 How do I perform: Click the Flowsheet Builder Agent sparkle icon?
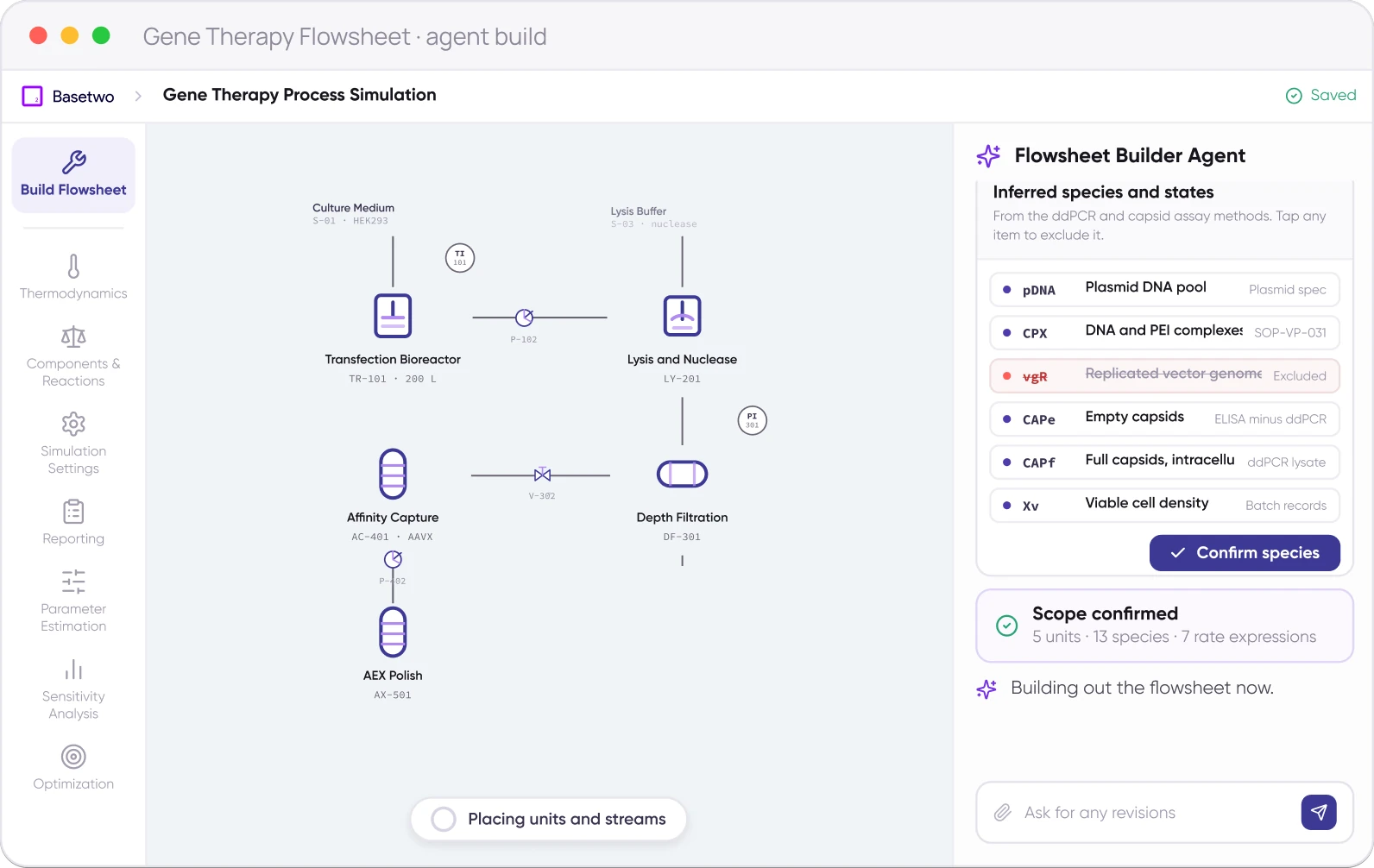click(988, 156)
